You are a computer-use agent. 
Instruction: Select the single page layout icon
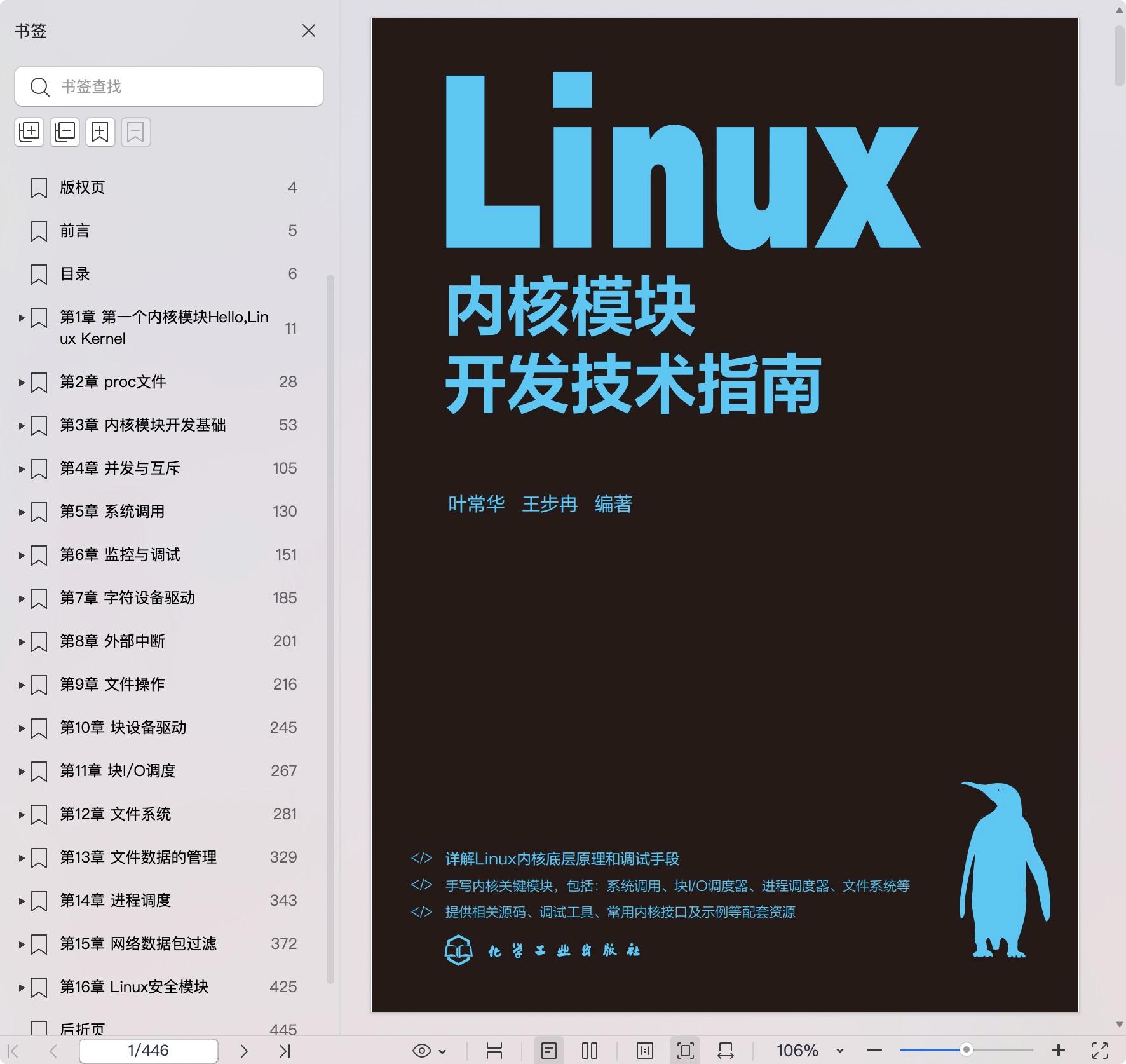click(550, 1050)
